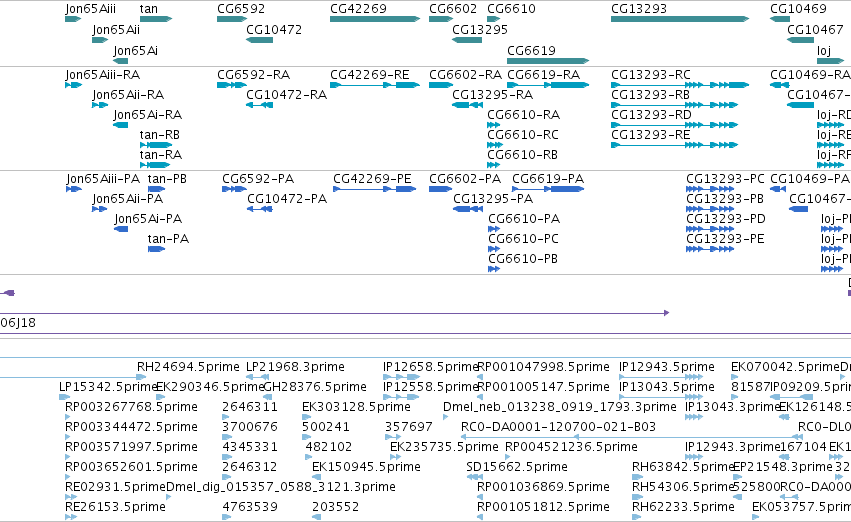Select the RH62233.5prime EST label
851x522 pixels.
coord(683,507)
